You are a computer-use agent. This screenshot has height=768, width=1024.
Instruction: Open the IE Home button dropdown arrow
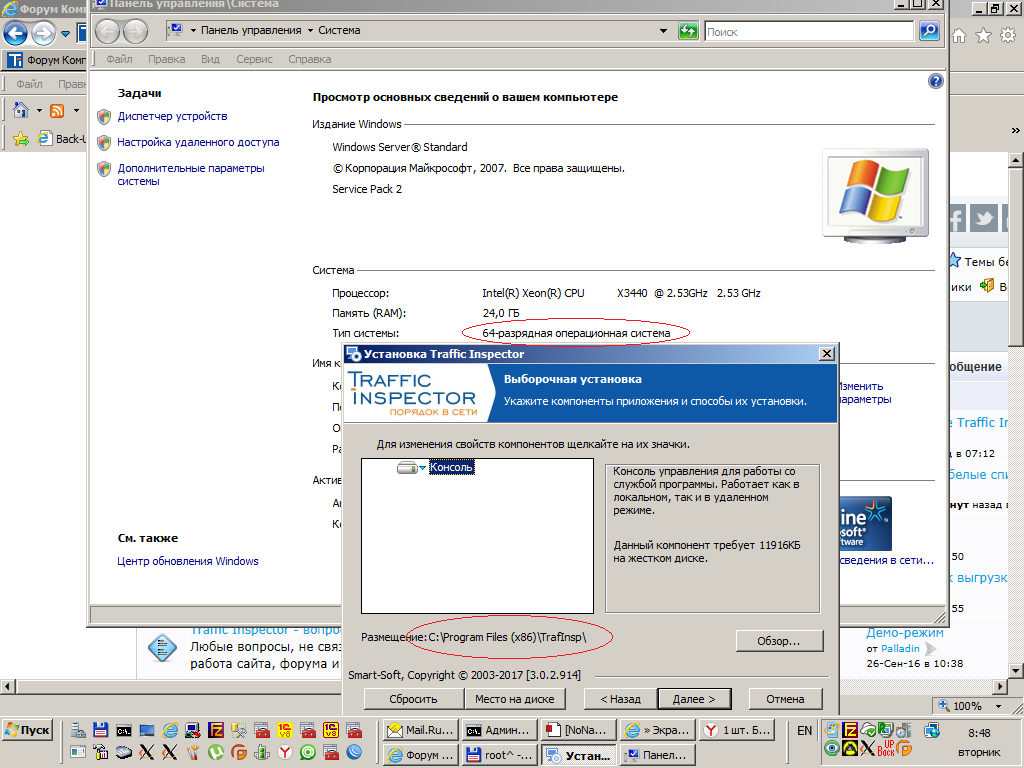[x=39, y=110]
